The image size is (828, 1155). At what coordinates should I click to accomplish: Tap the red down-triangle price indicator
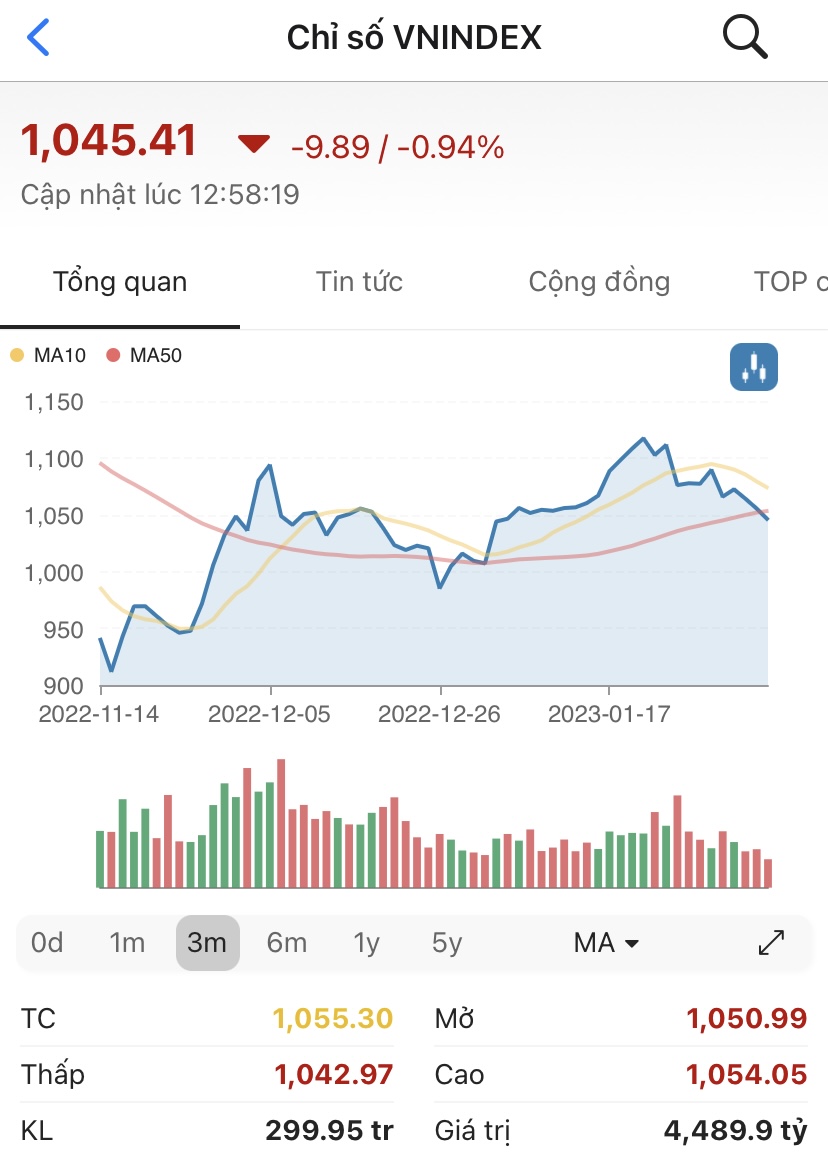point(254,145)
